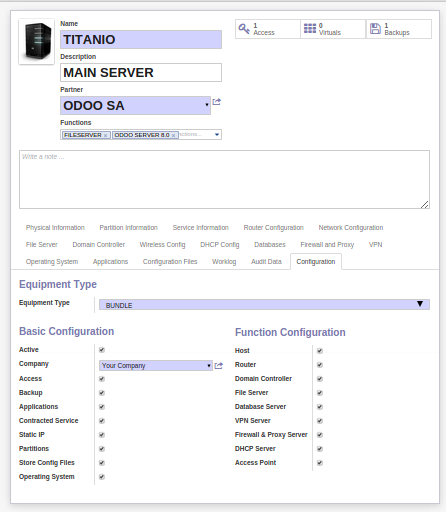Toggle the Router function checkbox
The image size is (446, 512).
coord(320,365)
